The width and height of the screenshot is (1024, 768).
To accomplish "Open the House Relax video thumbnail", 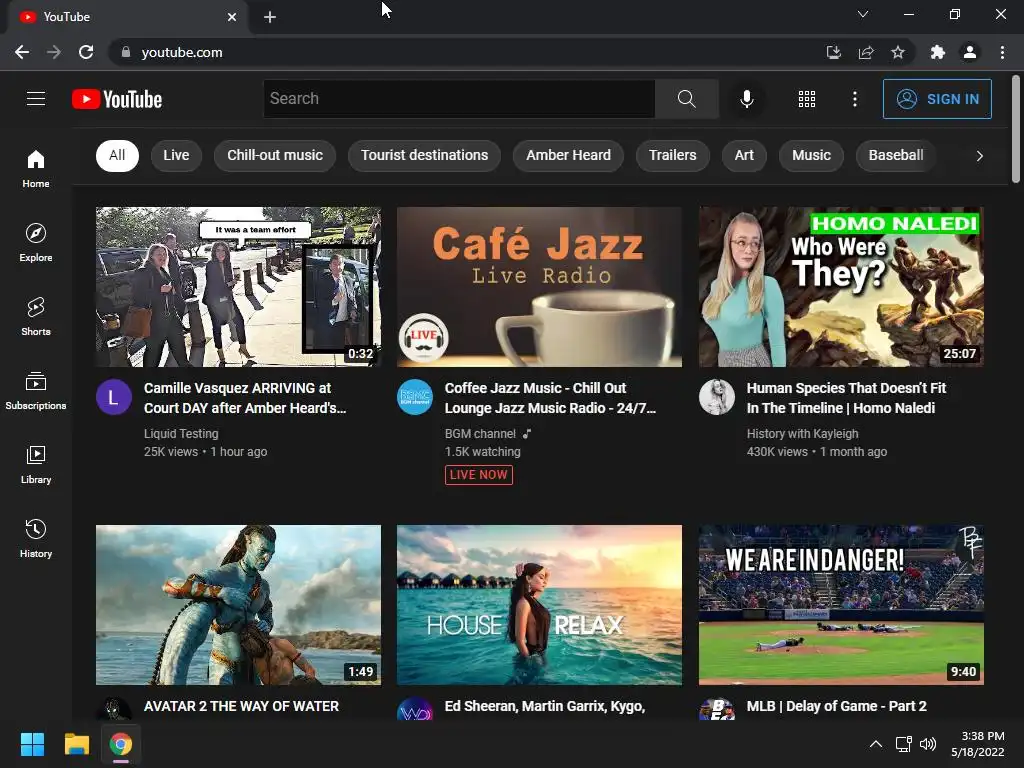I will tap(539, 605).
